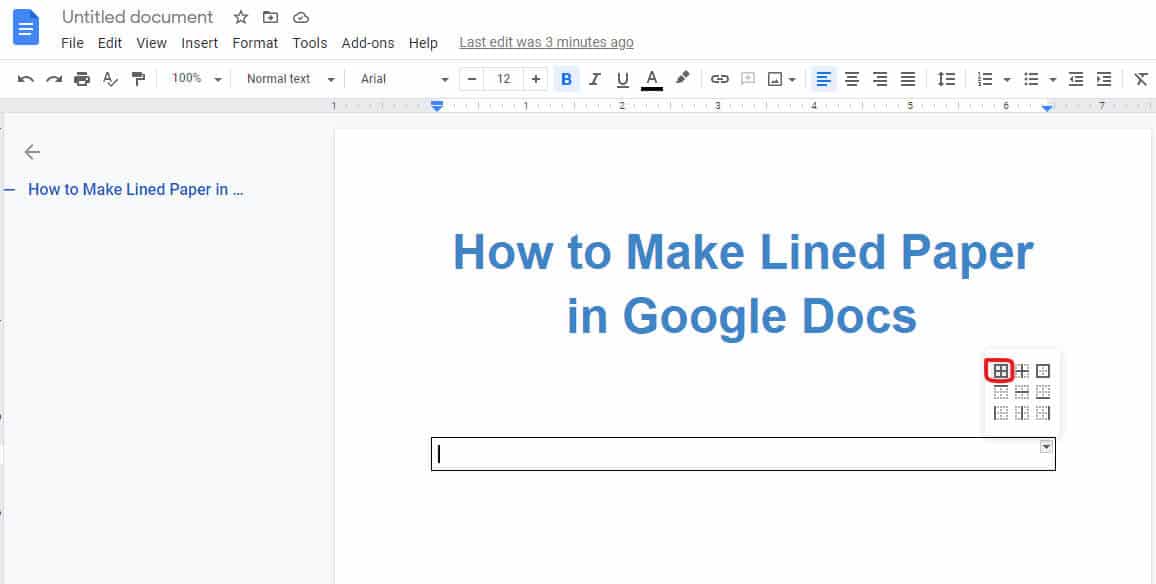The image size is (1156, 584).
Task: Add a comment from the toolbar
Action: click(x=748, y=79)
